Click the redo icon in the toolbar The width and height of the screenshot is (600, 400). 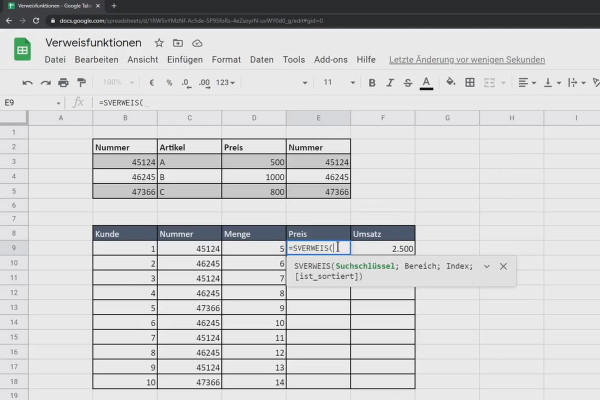pyautogui.click(x=46, y=83)
